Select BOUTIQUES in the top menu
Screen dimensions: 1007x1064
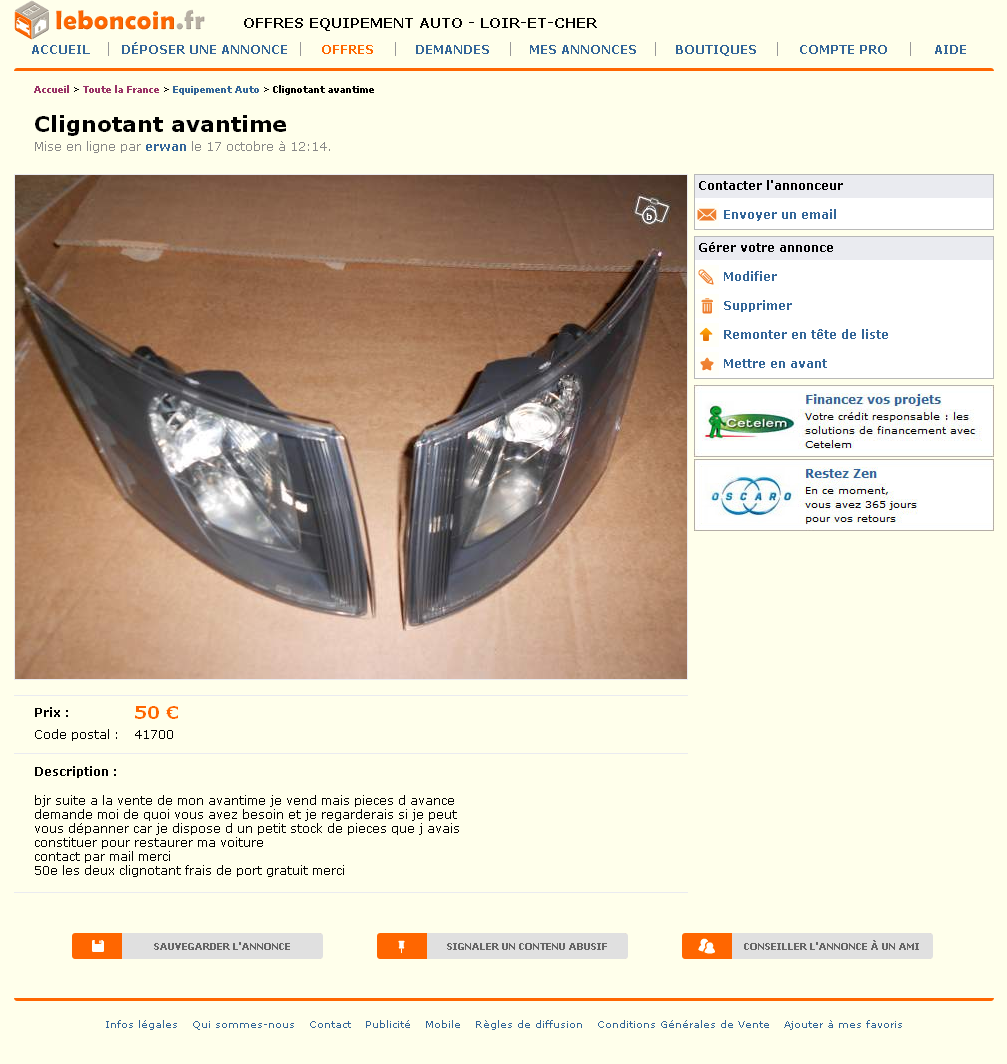coord(715,50)
